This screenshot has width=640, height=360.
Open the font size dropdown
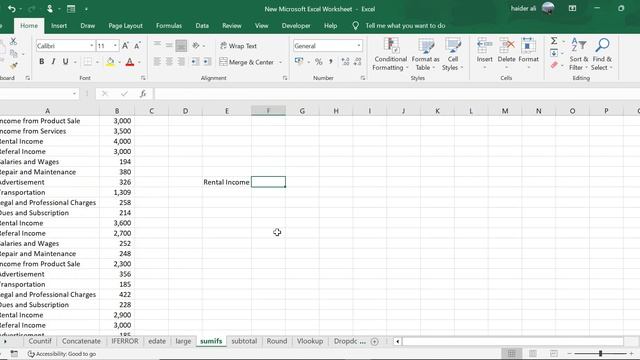coord(115,46)
